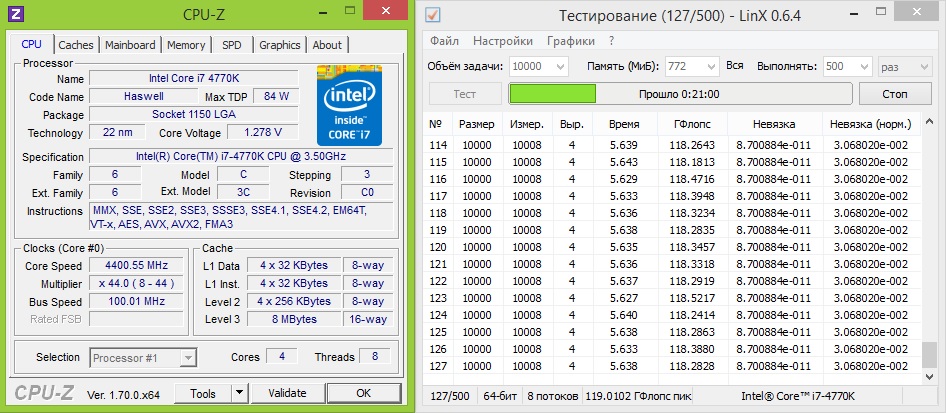Click the LinX checkmark app icon
The width and height of the screenshot is (946, 413).
[433, 14]
